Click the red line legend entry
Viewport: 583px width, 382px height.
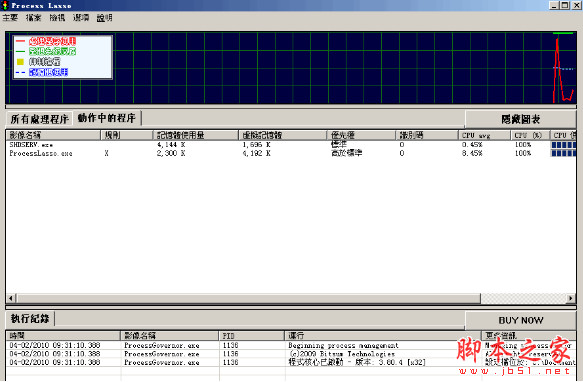pyautogui.click(x=46, y=41)
